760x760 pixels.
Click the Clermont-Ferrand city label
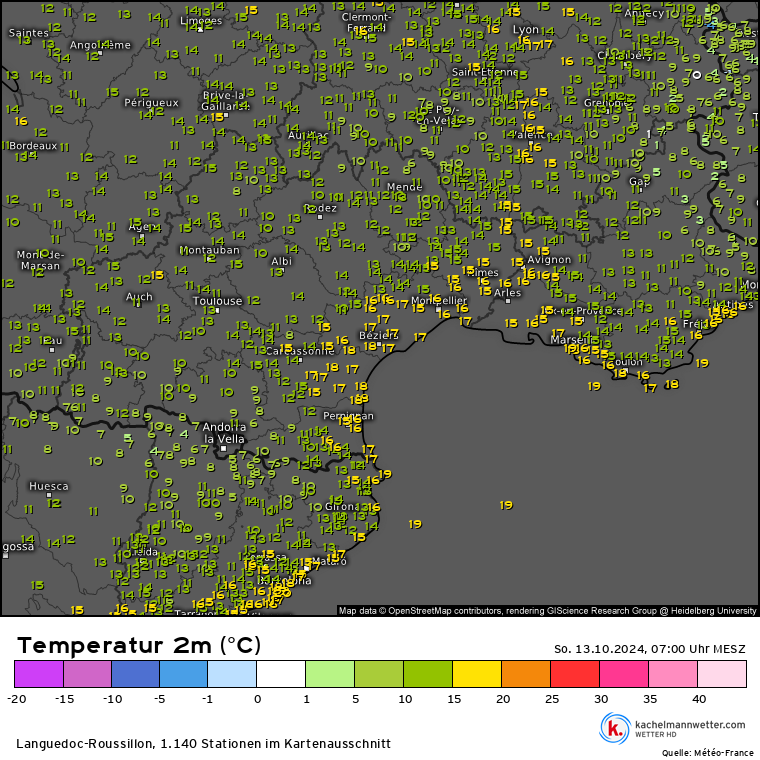click(x=366, y=22)
